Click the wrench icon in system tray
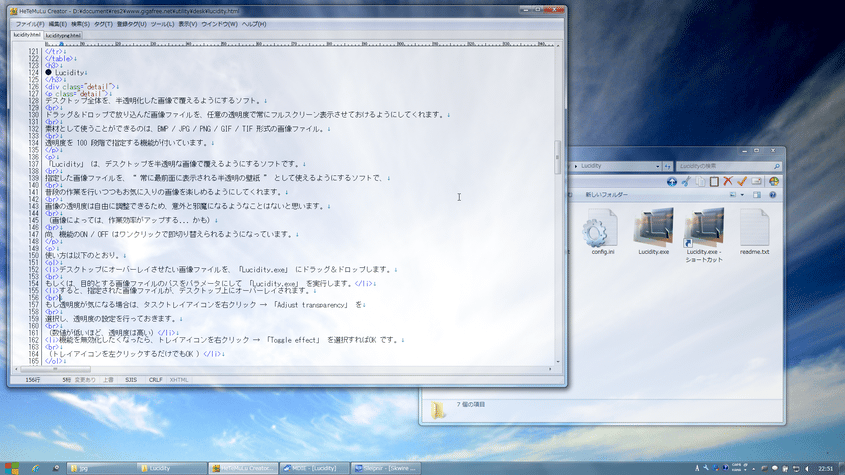 [705, 468]
